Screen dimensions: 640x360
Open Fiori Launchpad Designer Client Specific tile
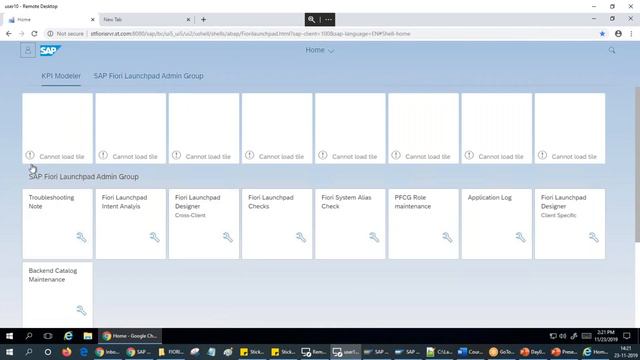(x=570, y=224)
